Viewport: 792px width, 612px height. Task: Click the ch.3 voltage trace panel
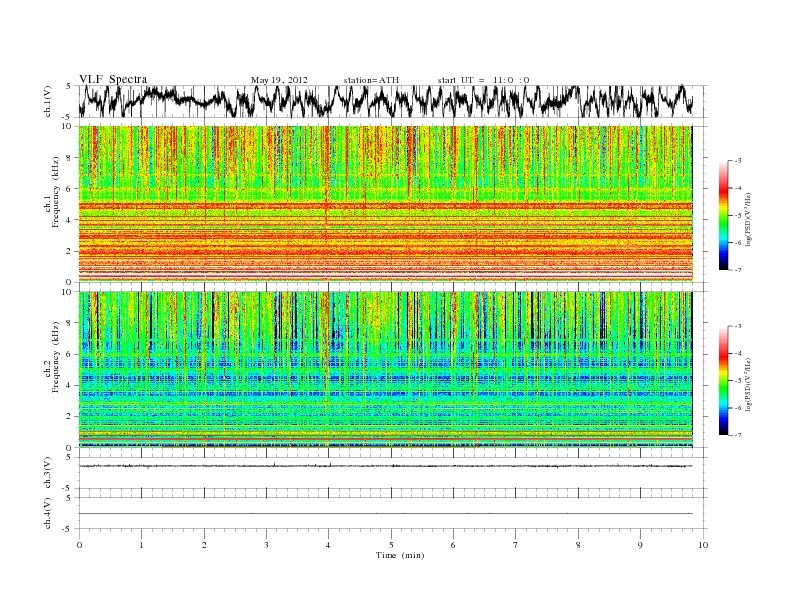393,473
